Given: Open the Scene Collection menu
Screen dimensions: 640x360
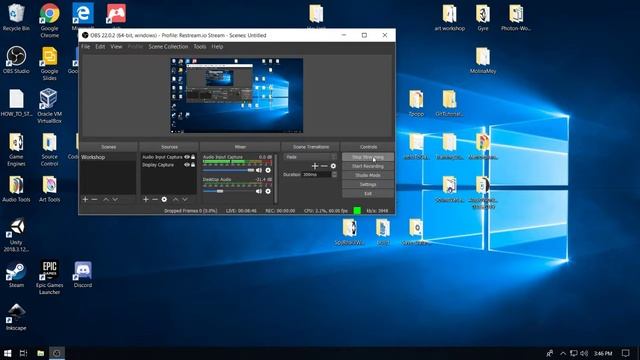Looking at the screenshot, I should point(168,47).
